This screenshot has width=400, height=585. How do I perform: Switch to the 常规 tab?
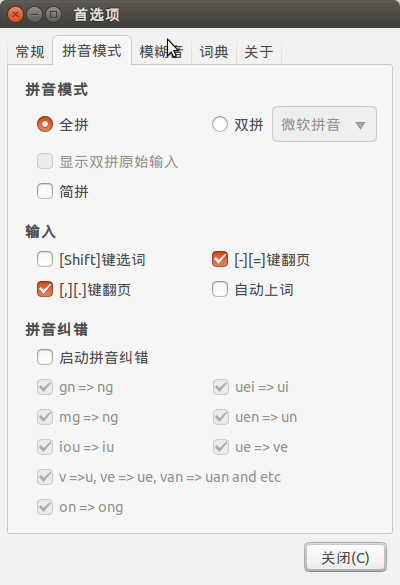[30, 51]
